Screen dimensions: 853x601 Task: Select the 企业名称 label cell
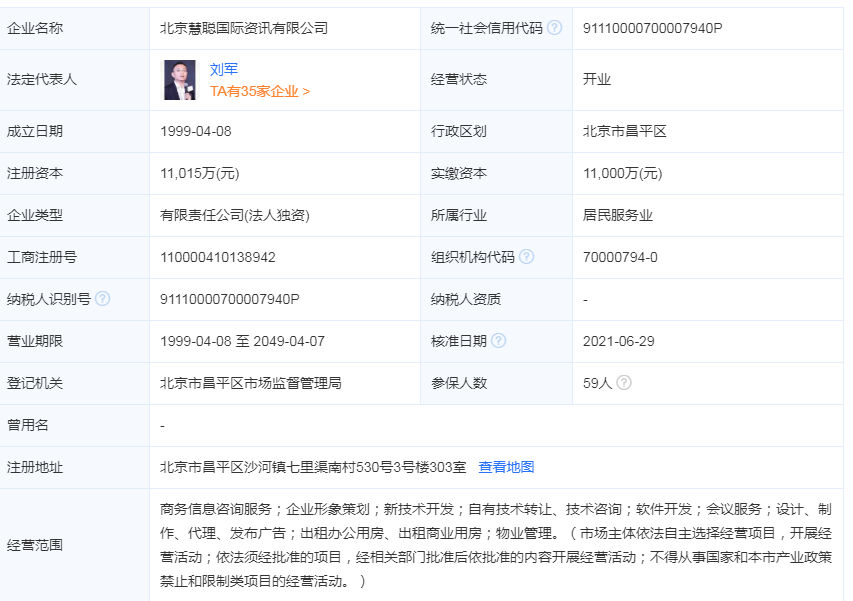tap(75, 28)
